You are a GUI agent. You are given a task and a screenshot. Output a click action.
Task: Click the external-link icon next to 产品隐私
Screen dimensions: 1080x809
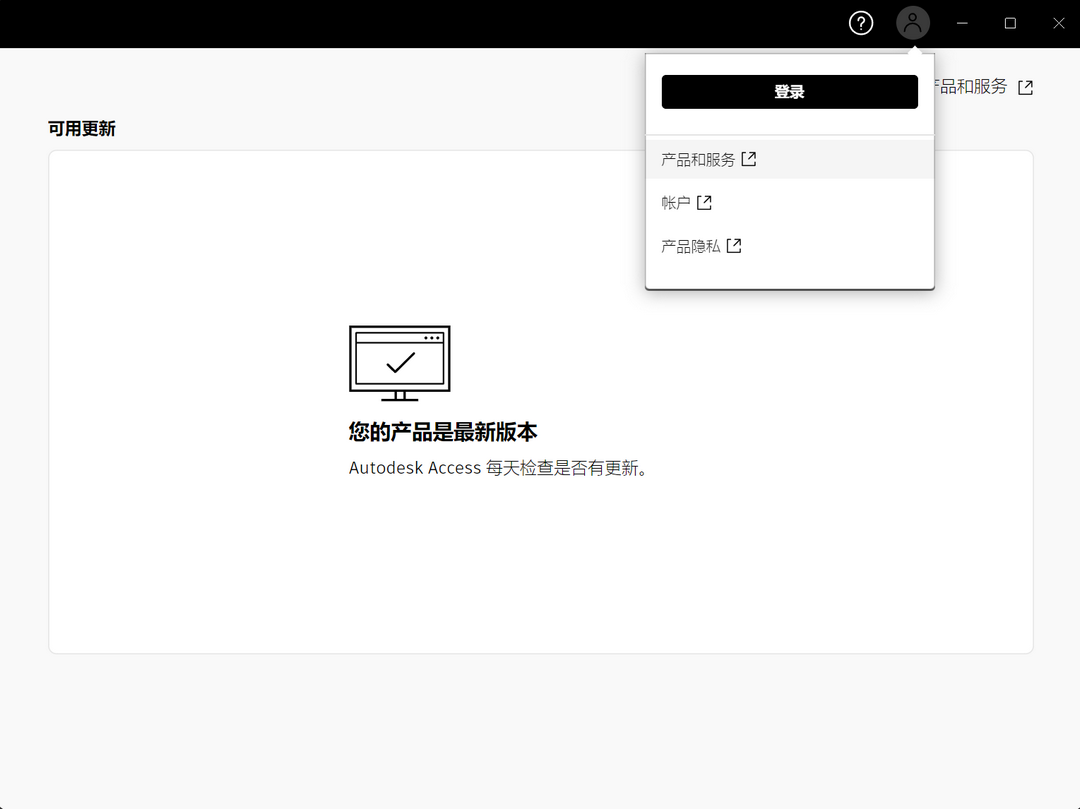tap(734, 245)
